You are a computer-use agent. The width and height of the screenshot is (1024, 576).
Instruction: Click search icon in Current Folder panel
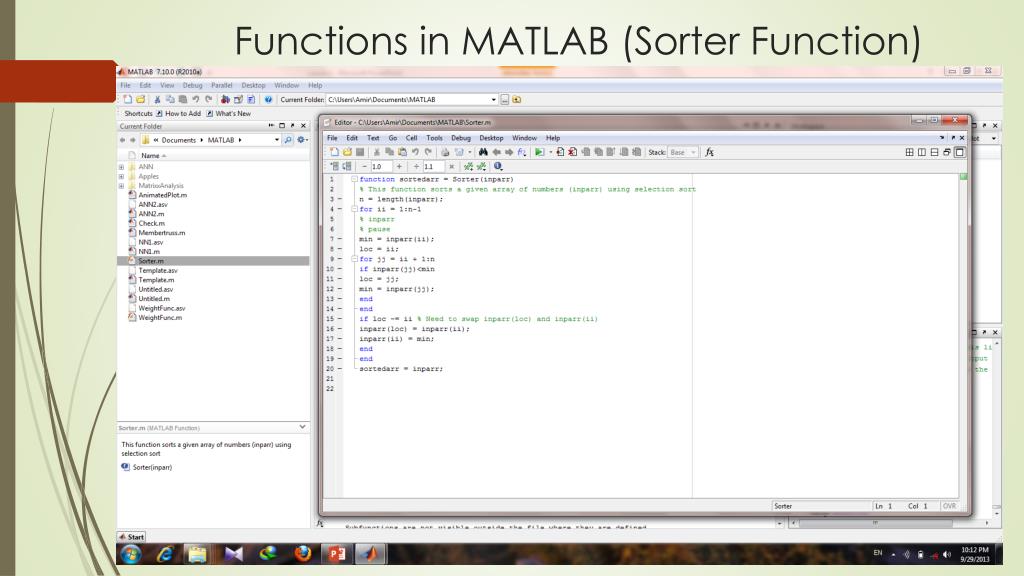pyautogui.click(x=288, y=140)
